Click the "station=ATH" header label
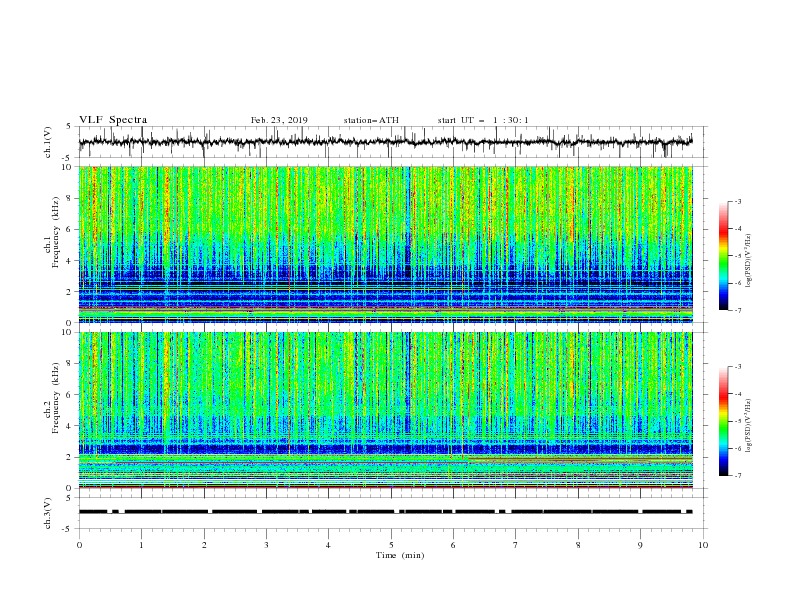The height and width of the screenshot is (612, 792). tap(371, 120)
